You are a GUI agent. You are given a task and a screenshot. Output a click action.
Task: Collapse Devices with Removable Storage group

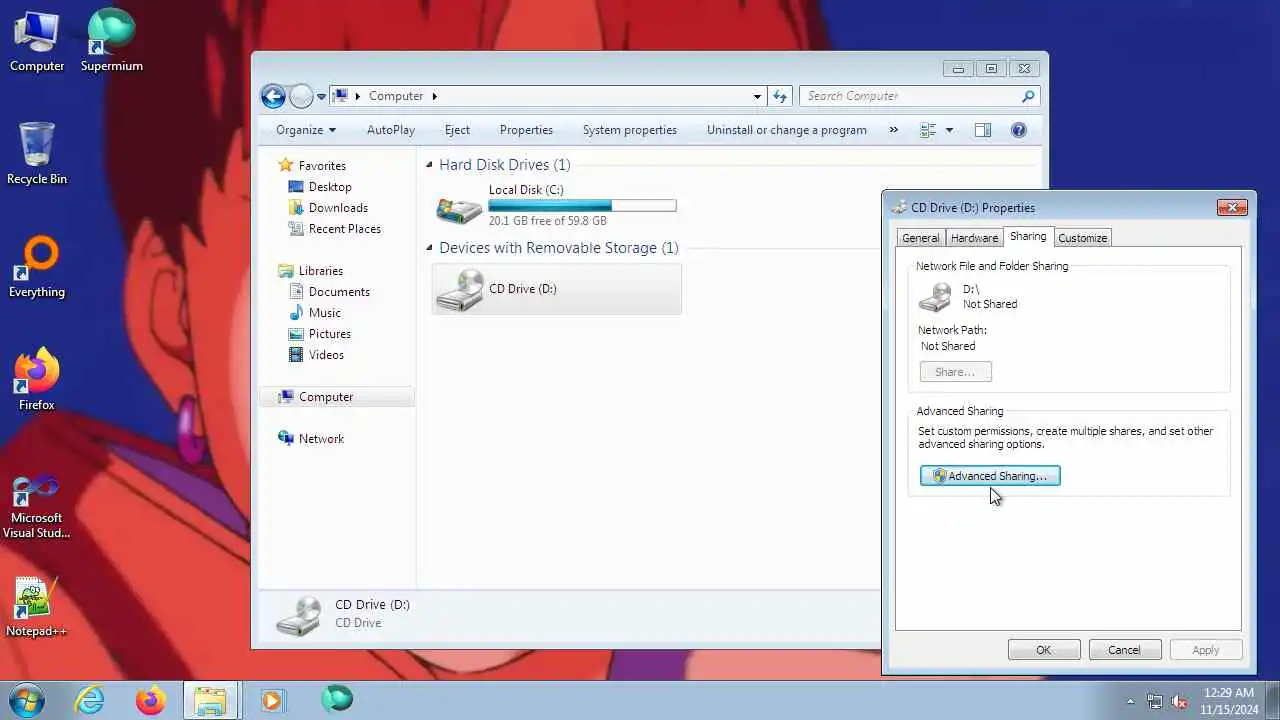429,248
